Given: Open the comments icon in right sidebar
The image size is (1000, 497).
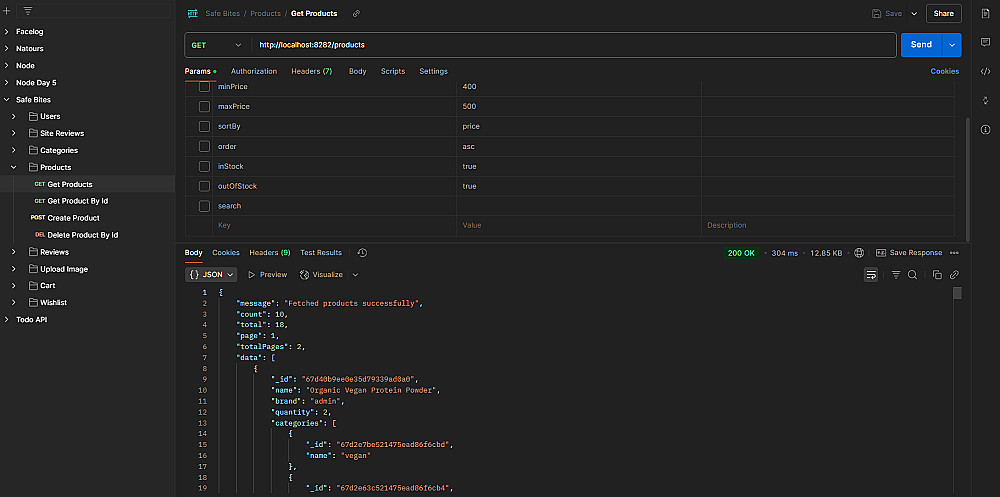Looking at the screenshot, I should [985, 43].
